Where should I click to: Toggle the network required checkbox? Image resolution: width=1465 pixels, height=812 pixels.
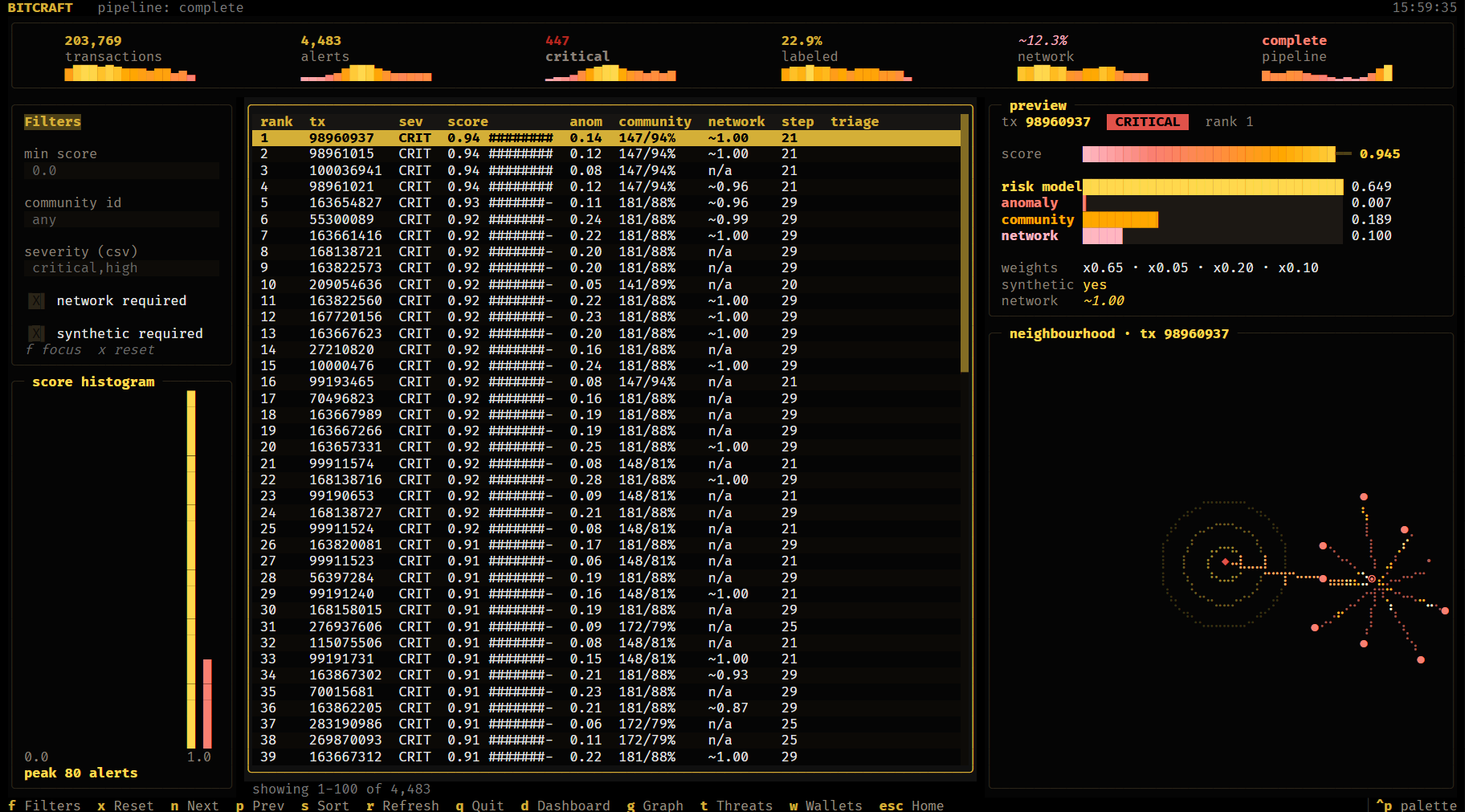click(x=36, y=301)
